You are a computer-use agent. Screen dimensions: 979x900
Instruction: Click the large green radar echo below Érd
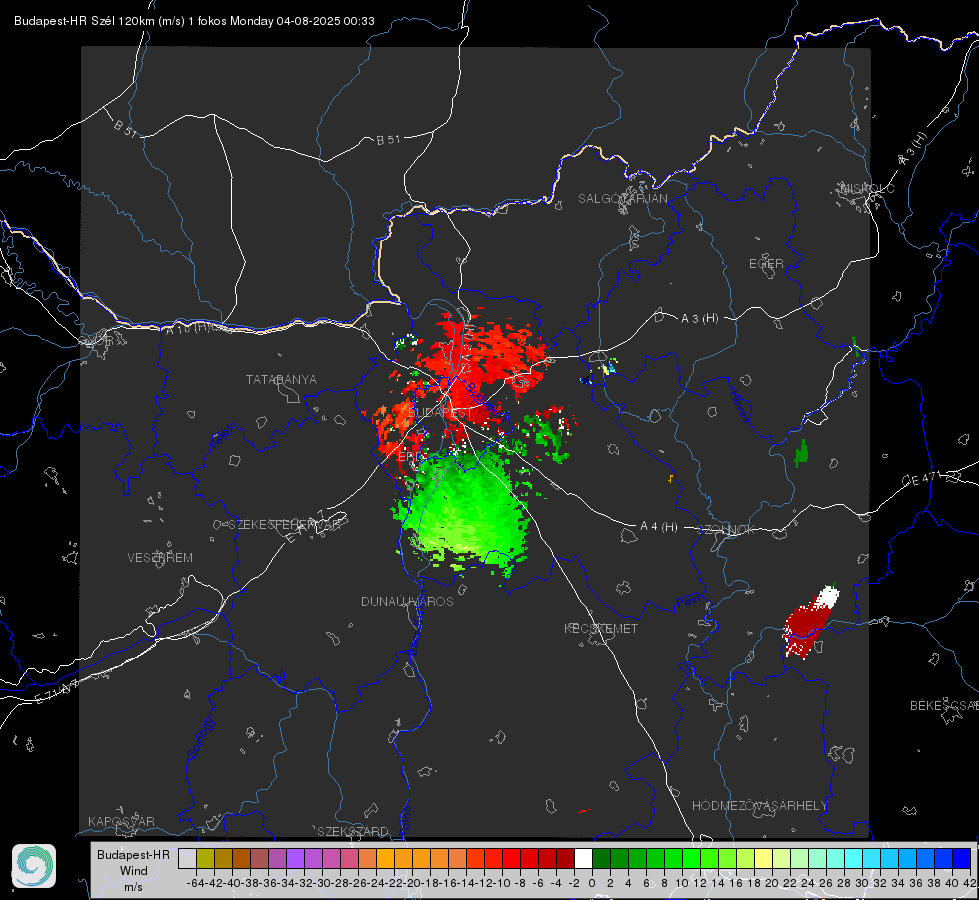coord(465,509)
